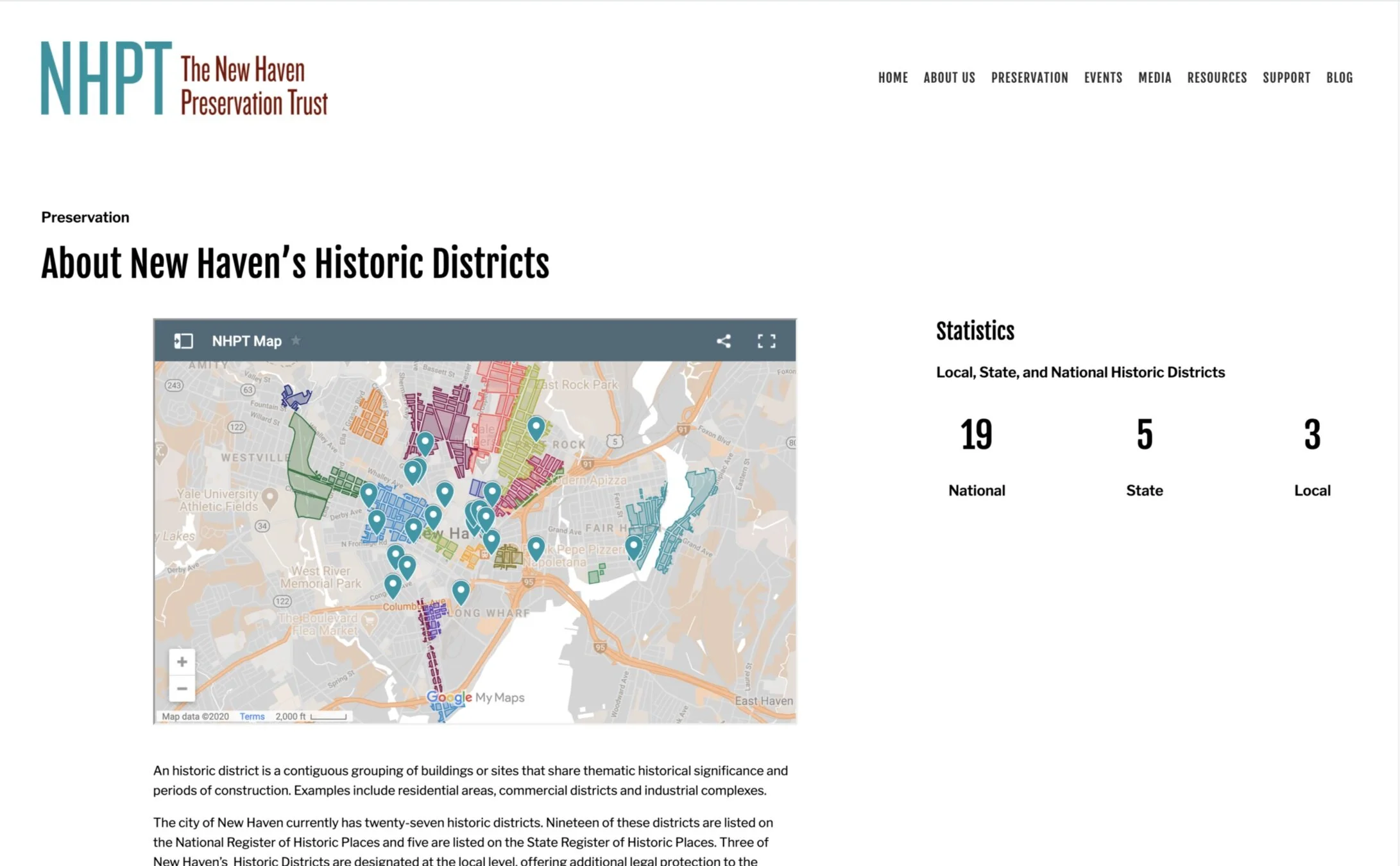
Task: Click the map share icon
Action: [724, 341]
